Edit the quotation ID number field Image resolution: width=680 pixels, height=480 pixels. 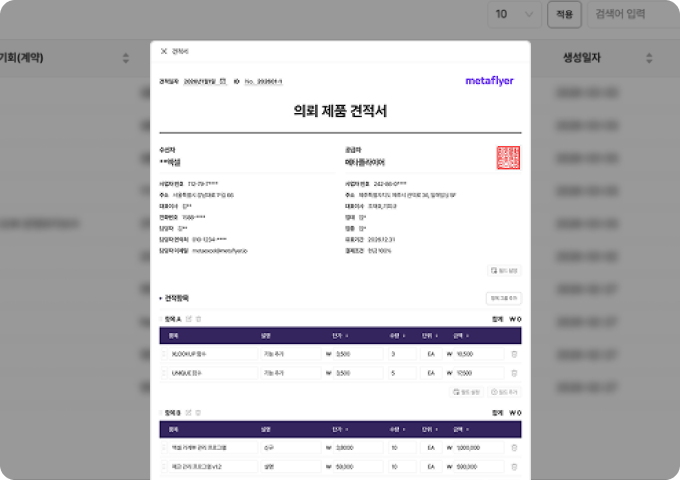click(x=263, y=82)
